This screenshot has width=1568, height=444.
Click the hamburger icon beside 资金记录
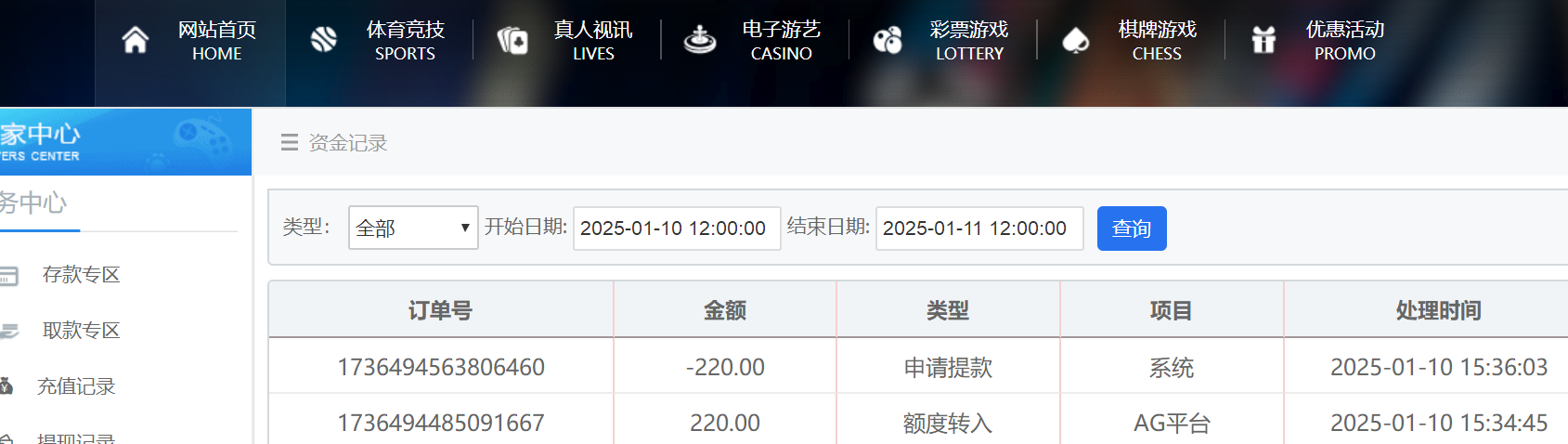[290, 142]
